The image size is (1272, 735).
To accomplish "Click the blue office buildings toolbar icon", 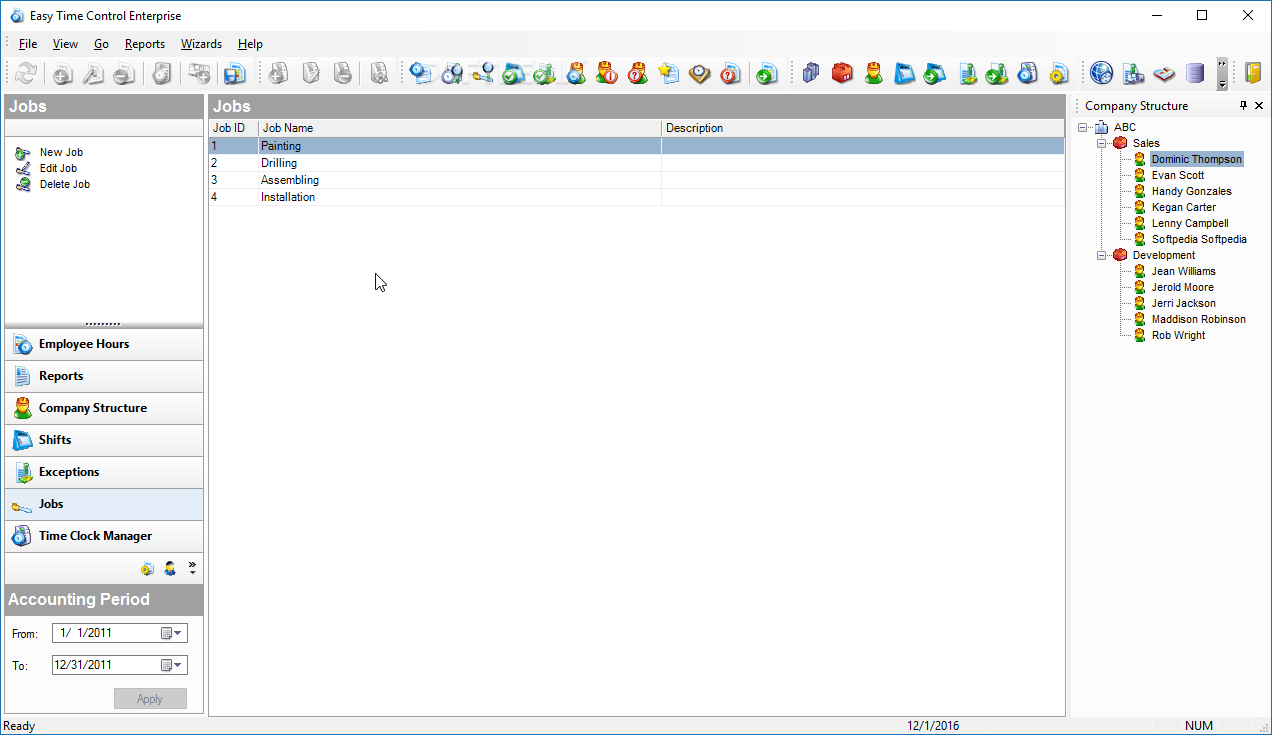I will pos(811,73).
